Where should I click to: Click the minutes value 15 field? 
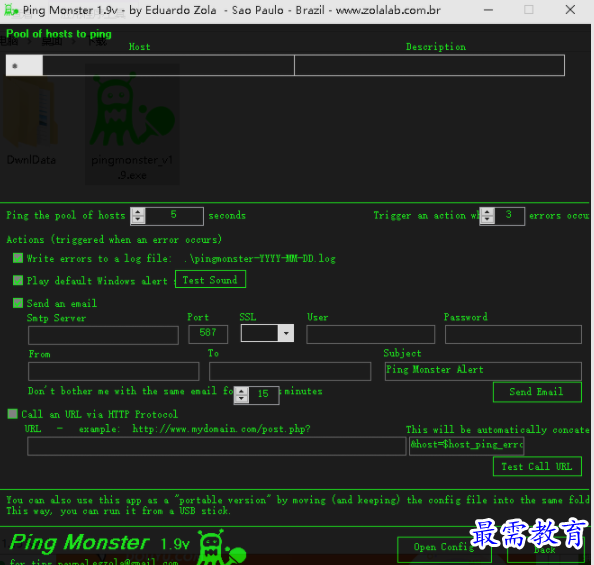tap(264, 395)
